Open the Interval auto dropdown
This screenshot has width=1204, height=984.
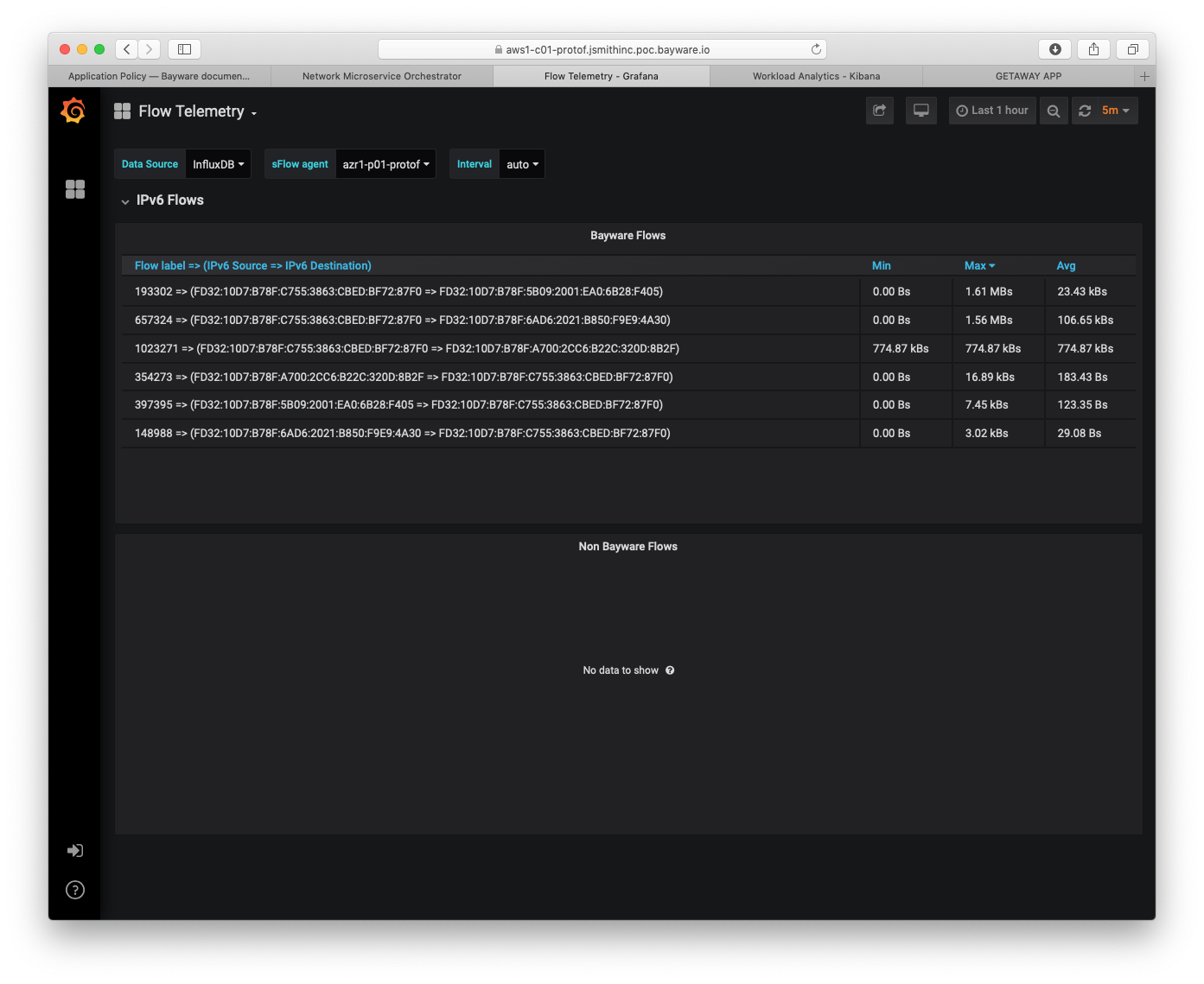[522, 164]
